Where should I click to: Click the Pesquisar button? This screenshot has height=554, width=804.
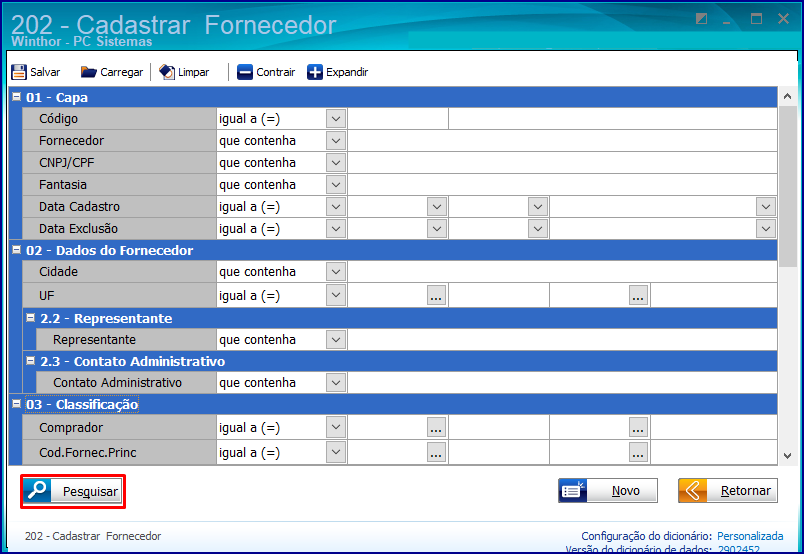[x=73, y=491]
